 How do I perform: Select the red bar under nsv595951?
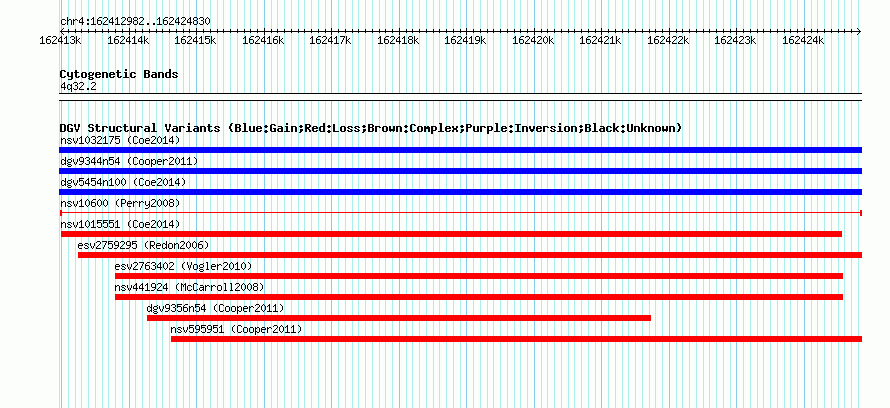click(x=517, y=339)
